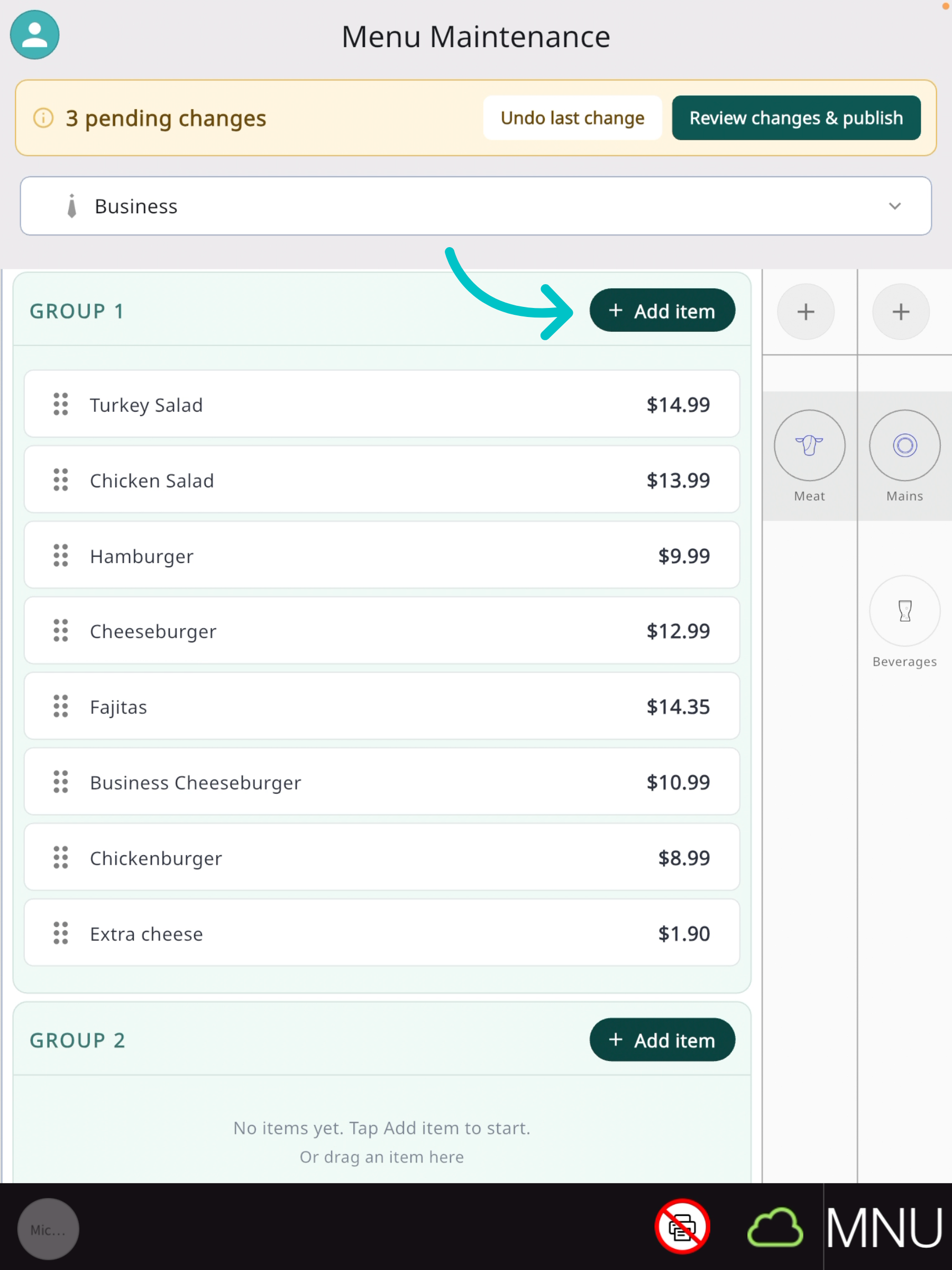The image size is (952, 1270).
Task: Open the Turkey Salad item
Action: click(x=382, y=404)
